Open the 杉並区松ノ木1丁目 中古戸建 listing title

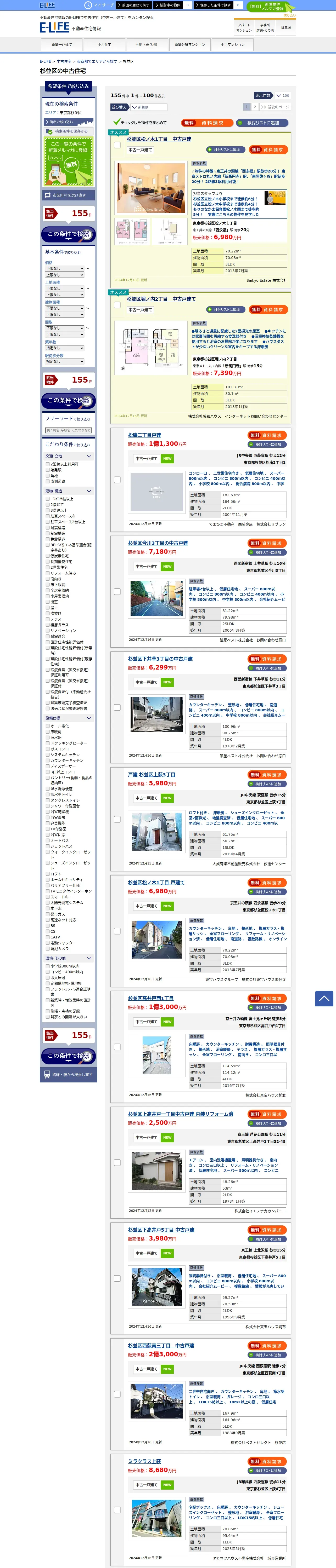click(159, 139)
